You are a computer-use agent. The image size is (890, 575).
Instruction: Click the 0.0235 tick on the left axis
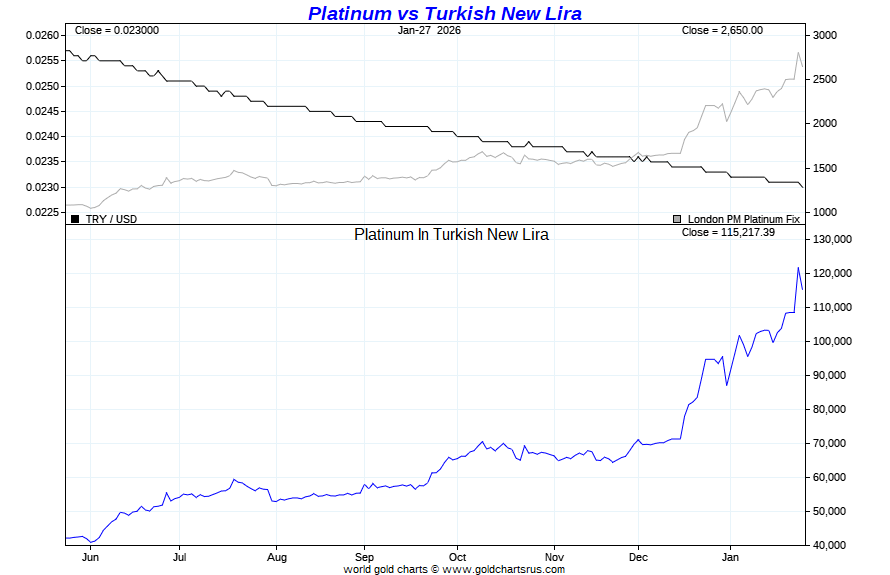(x=42, y=162)
